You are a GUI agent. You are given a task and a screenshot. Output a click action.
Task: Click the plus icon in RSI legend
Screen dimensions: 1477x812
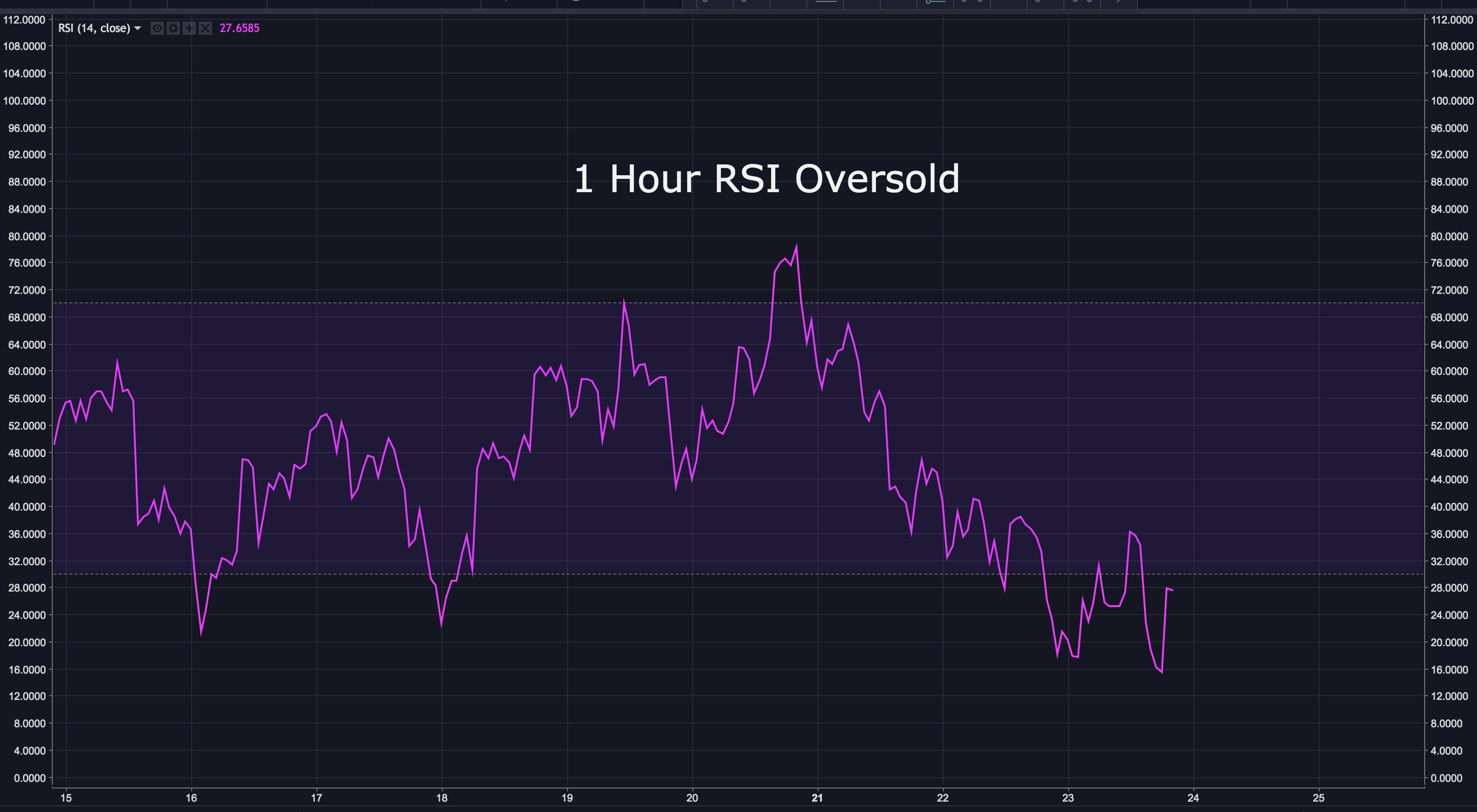[189, 28]
